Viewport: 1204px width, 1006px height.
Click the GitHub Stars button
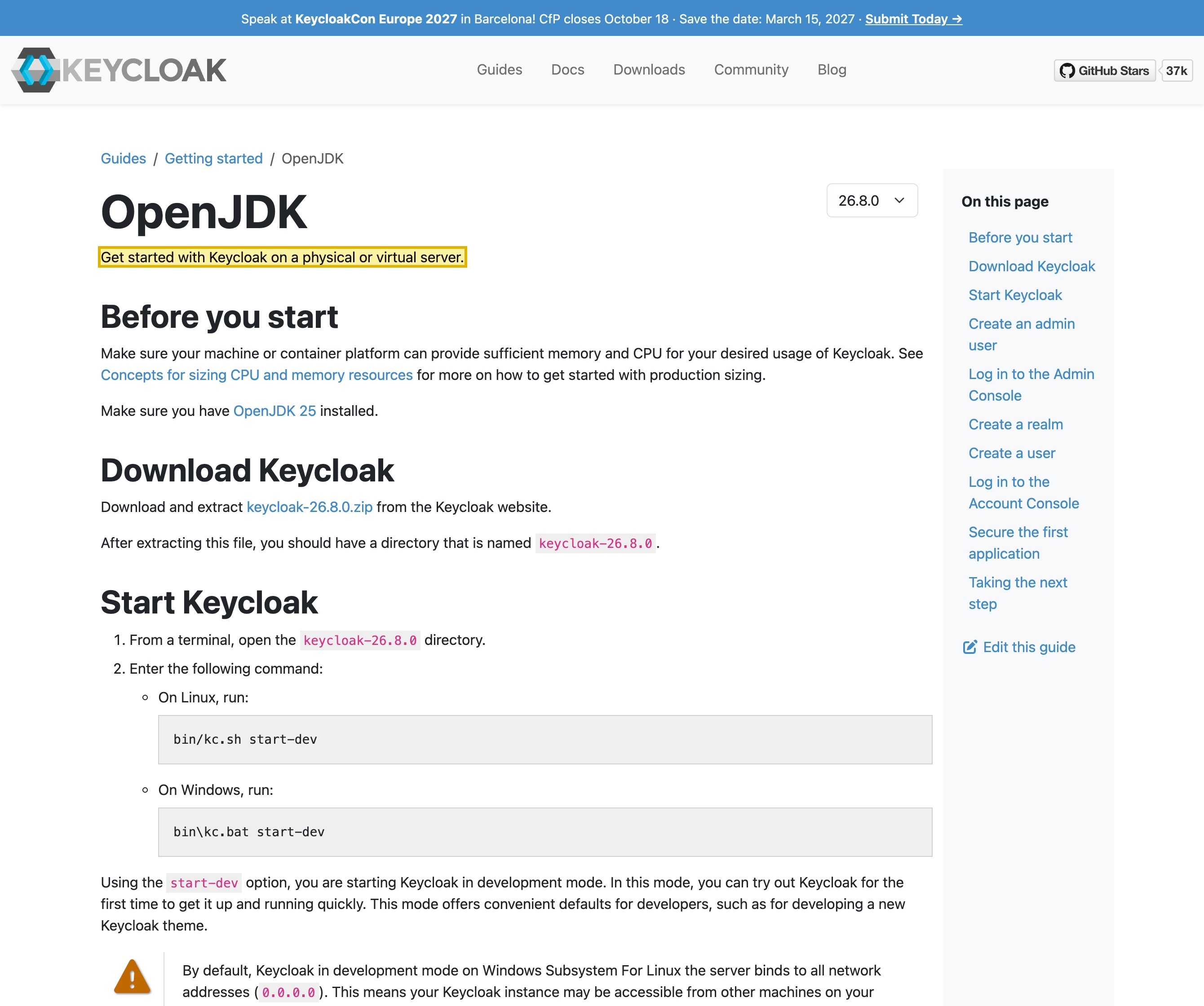pyautogui.click(x=1105, y=71)
